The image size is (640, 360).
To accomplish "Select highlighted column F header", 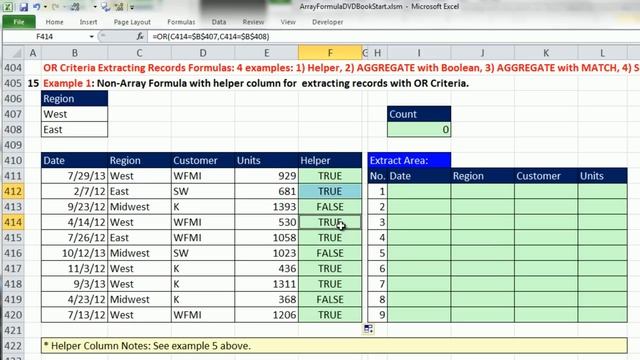I will click(x=330, y=53).
